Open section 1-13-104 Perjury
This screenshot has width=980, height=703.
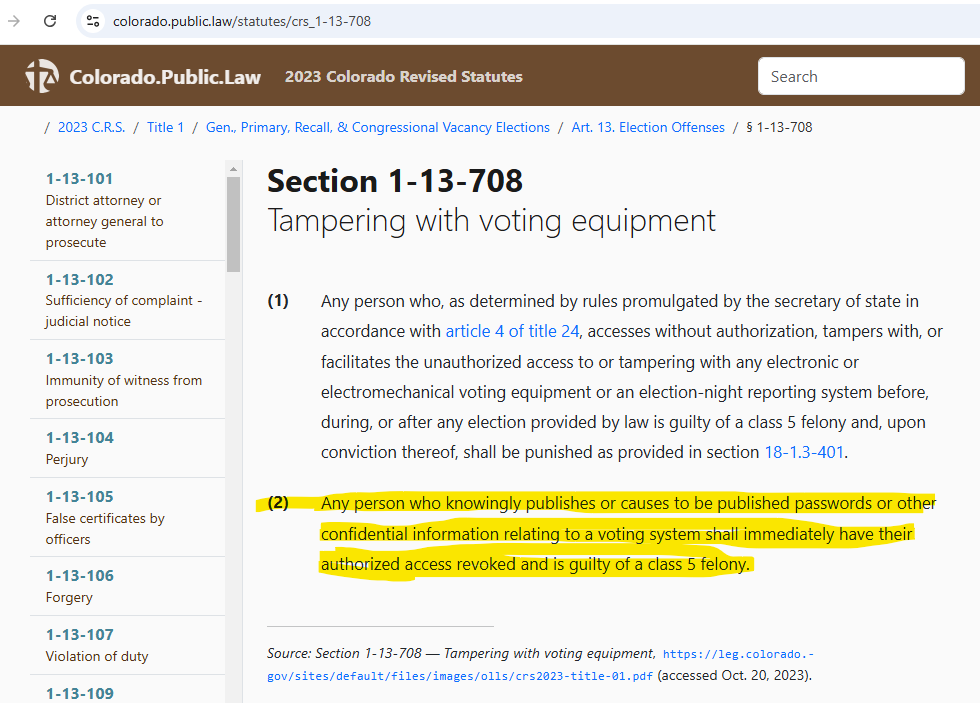(x=79, y=437)
